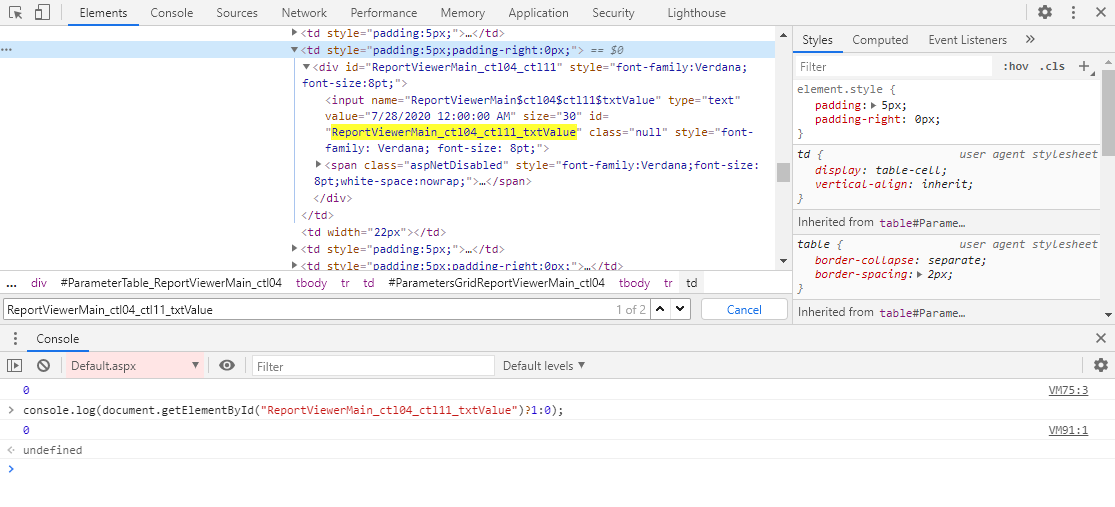Open VM91:1 source link
1115x507 pixels.
[1068, 429]
